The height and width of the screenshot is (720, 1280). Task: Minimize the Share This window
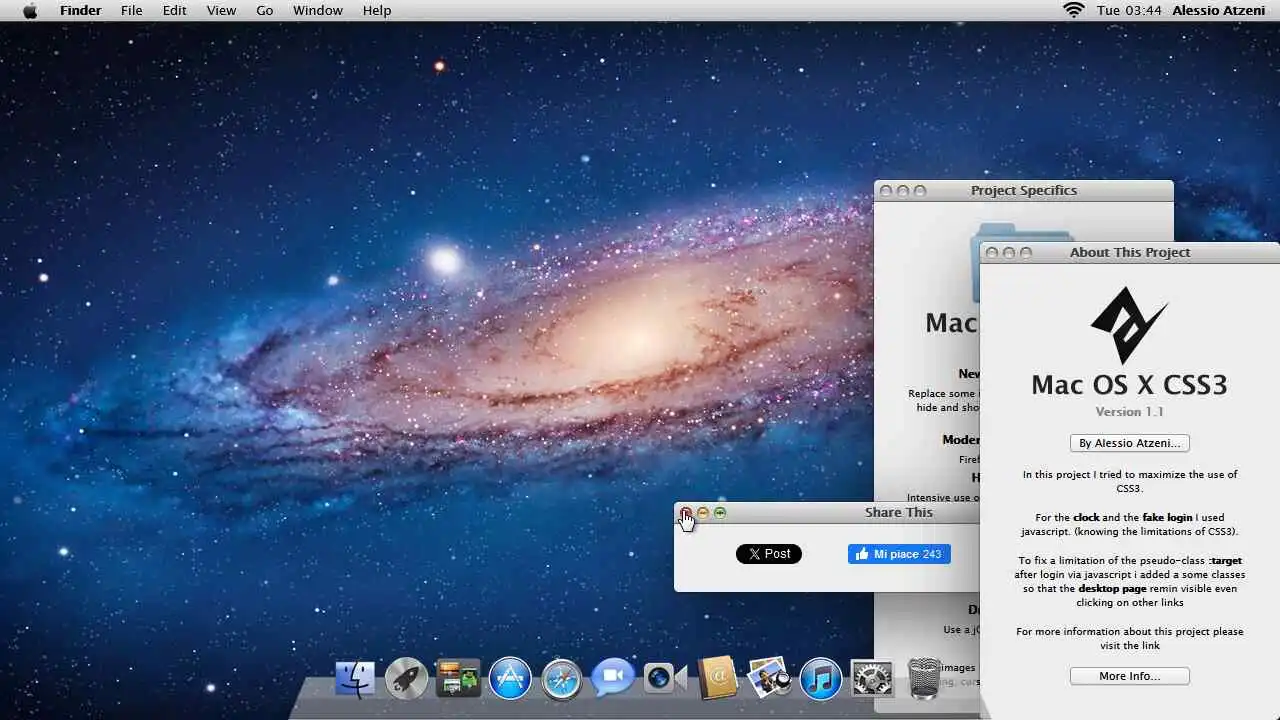(x=703, y=513)
